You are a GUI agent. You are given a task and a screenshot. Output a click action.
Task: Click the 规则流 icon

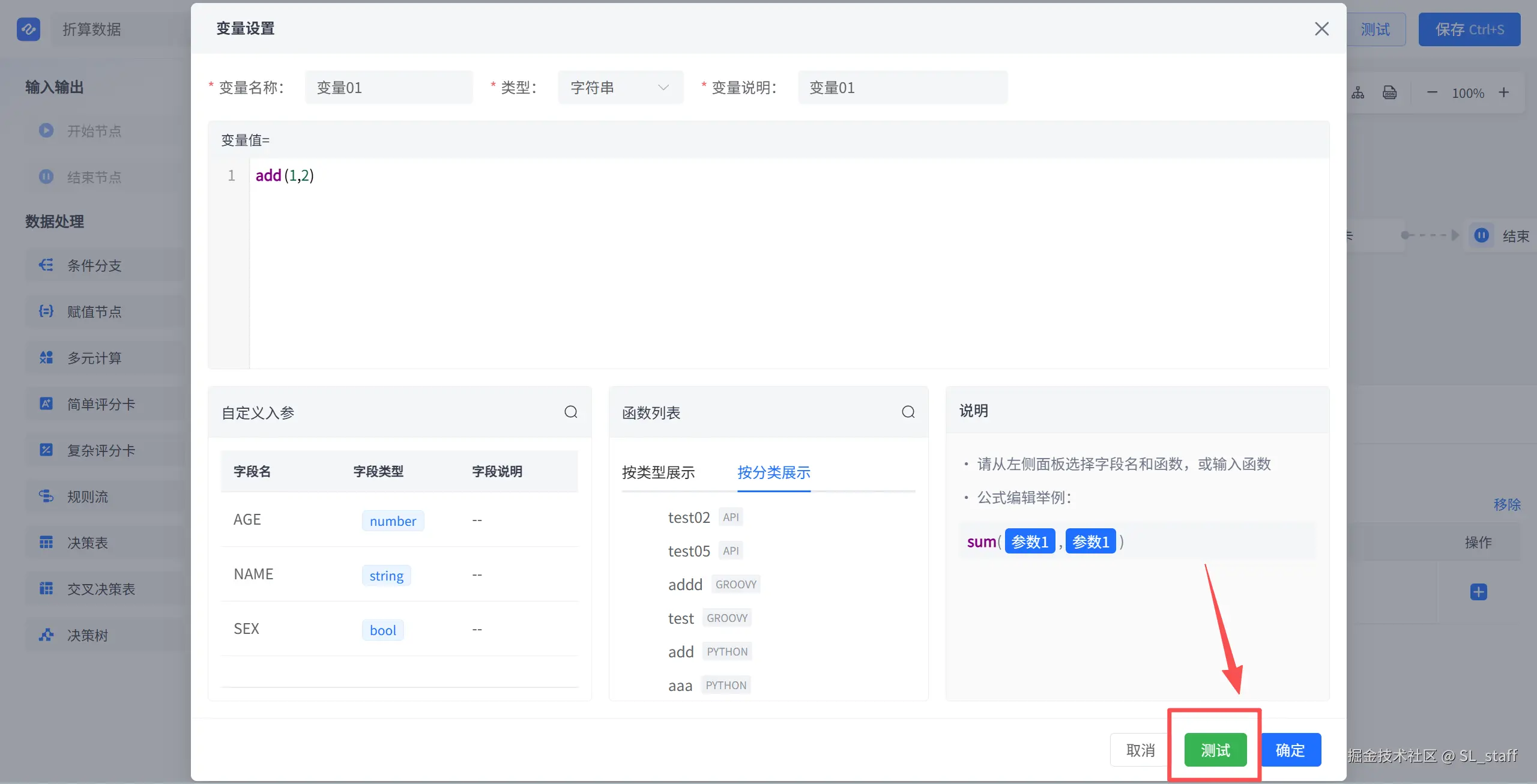point(46,496)
